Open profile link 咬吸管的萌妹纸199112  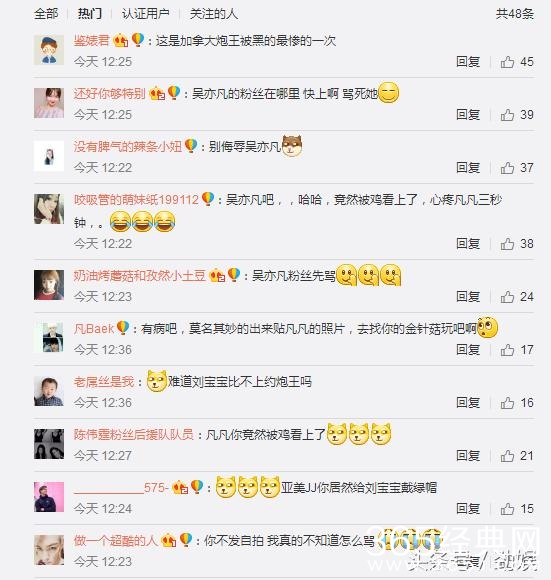[136, 200]
